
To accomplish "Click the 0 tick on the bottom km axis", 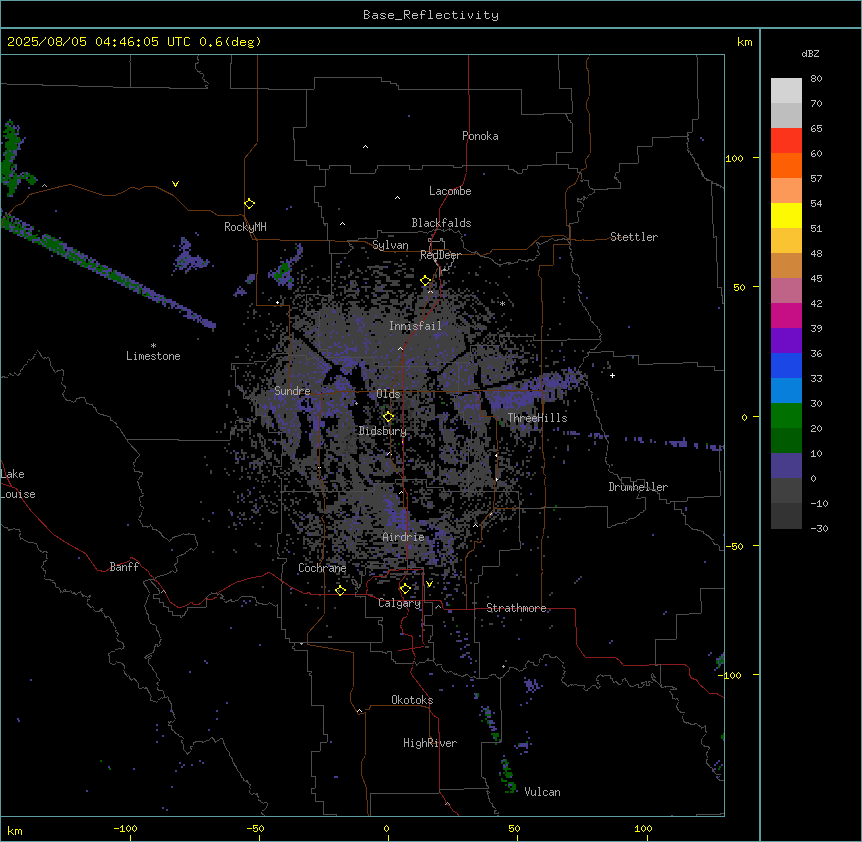I will (386, 828).
